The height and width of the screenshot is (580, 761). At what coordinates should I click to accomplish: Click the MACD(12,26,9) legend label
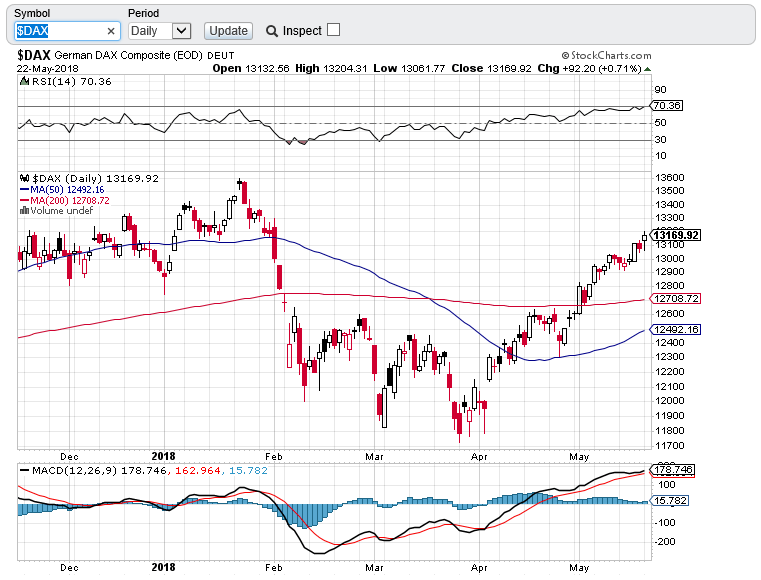click(74, 470)
